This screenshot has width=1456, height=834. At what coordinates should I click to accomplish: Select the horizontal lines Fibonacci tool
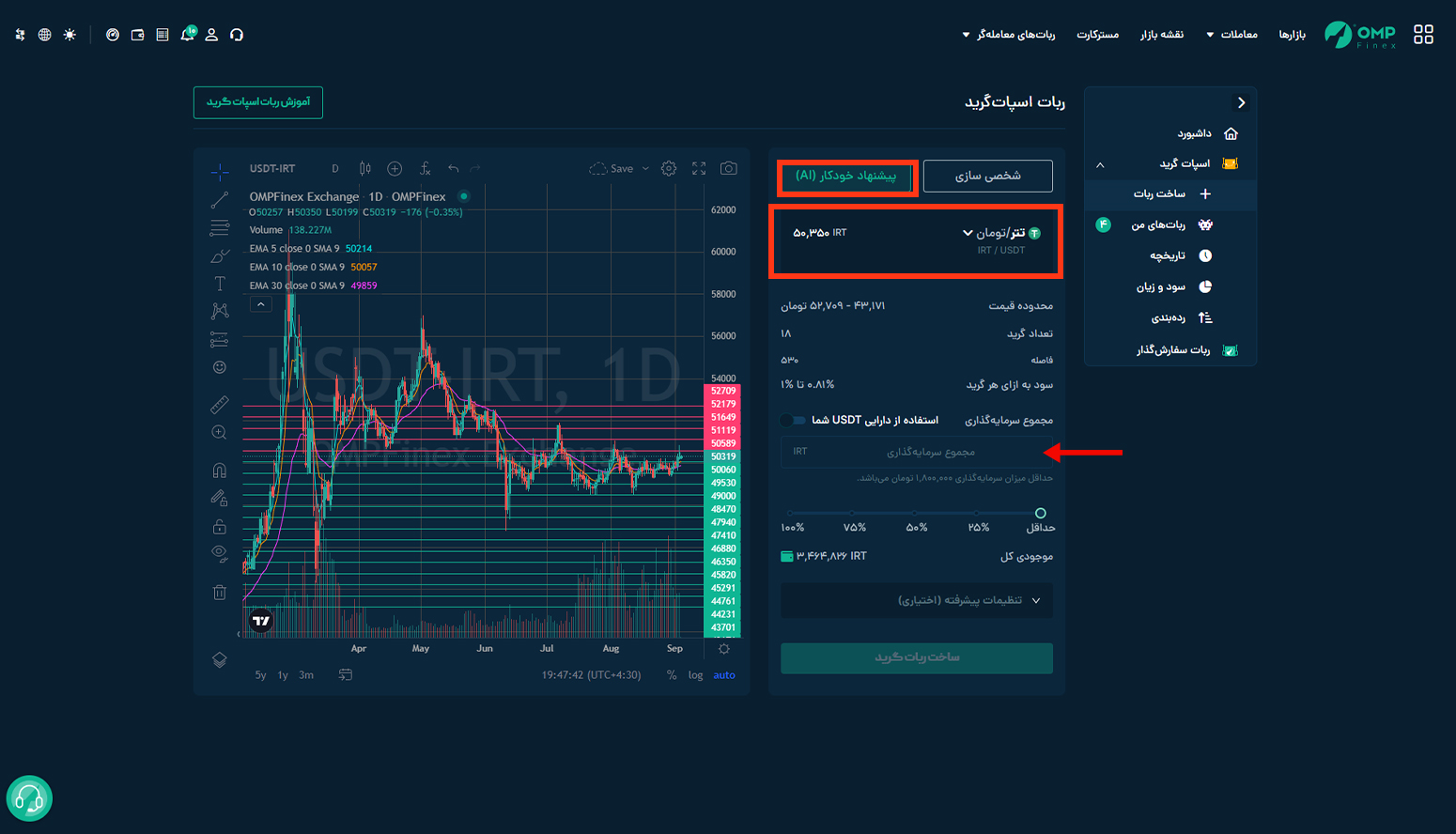[x=219, y=228]
